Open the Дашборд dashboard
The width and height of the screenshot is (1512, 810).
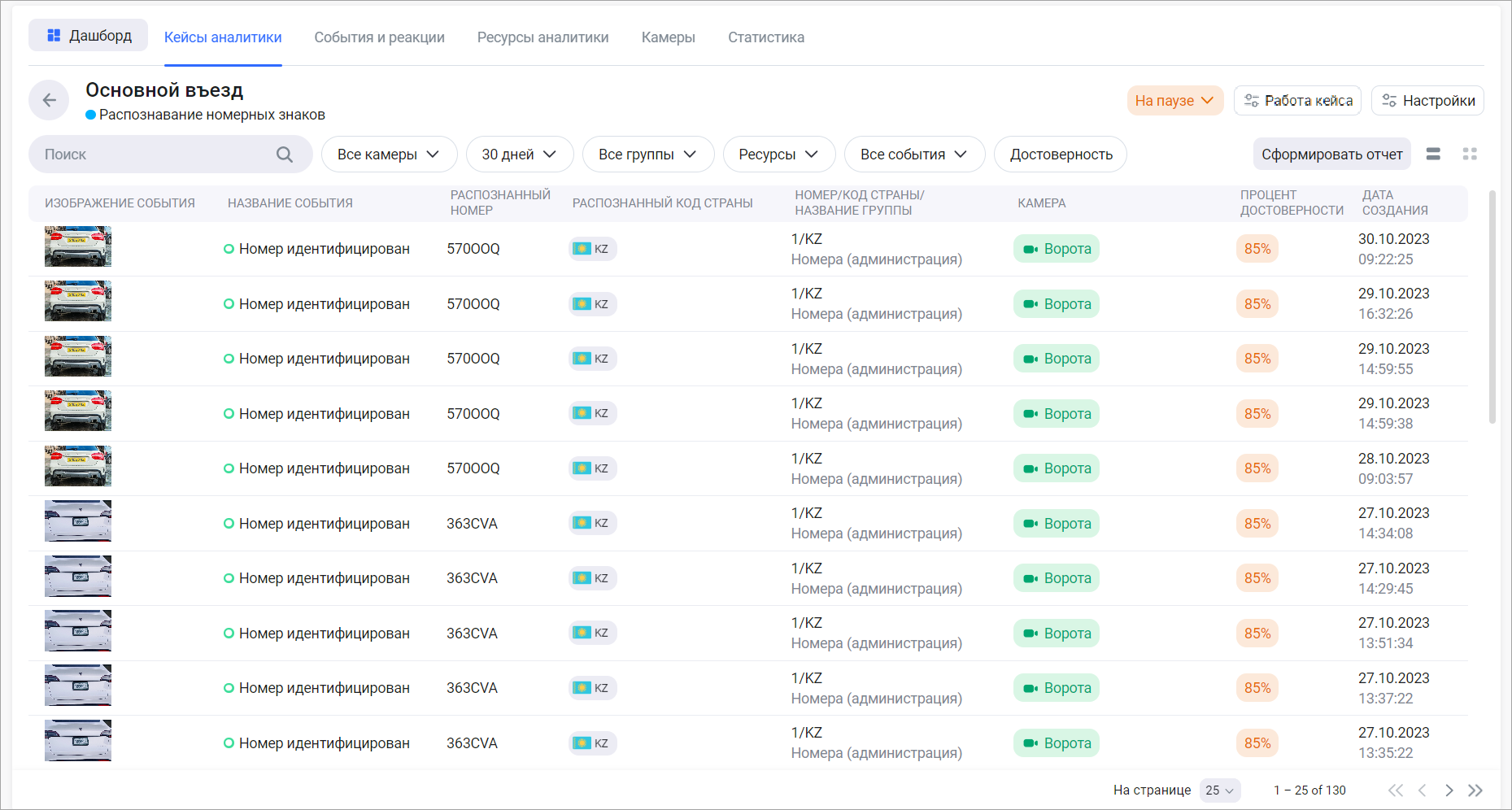pos(89,36)
